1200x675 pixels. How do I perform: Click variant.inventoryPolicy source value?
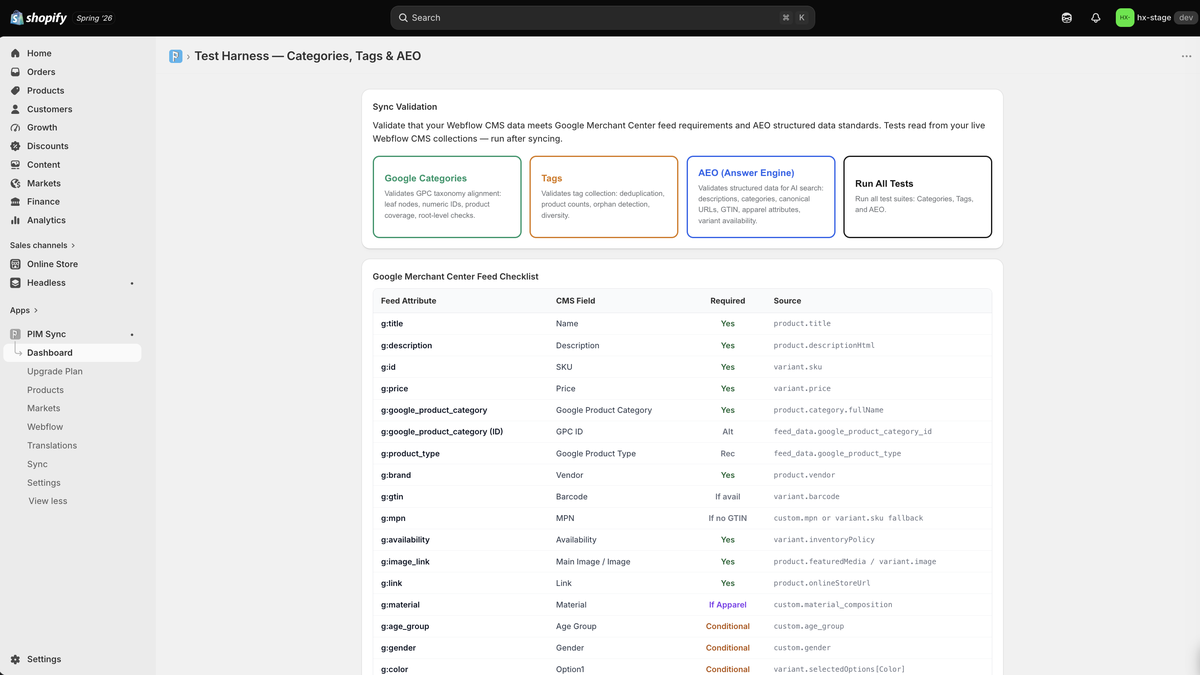(825, 540)
